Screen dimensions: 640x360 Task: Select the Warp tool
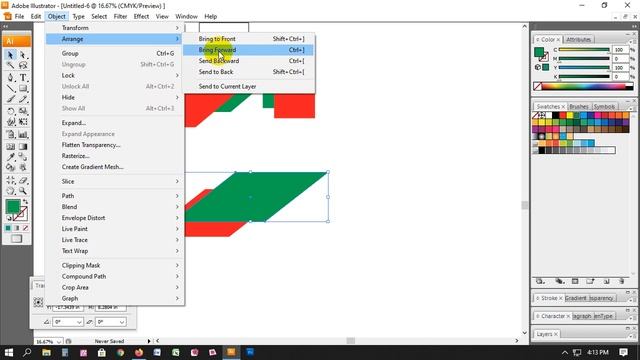[11, 122]
